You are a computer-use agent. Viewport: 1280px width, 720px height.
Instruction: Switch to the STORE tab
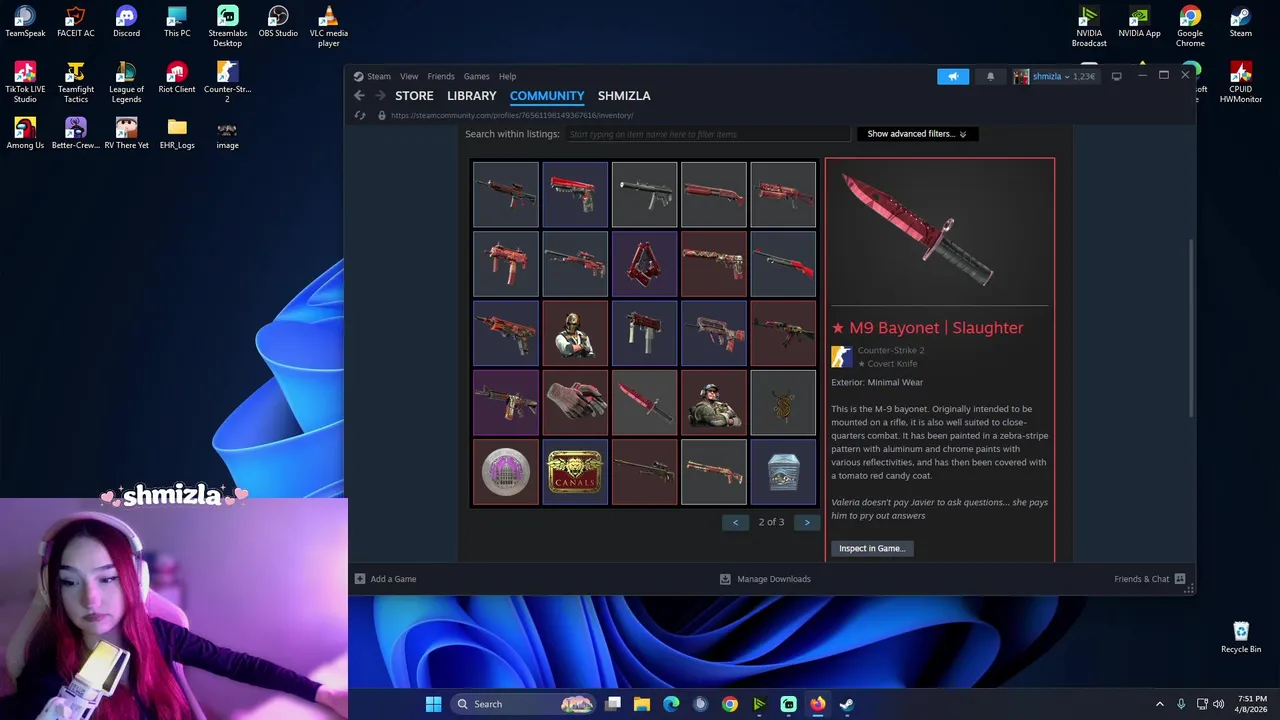click(414, 96)
